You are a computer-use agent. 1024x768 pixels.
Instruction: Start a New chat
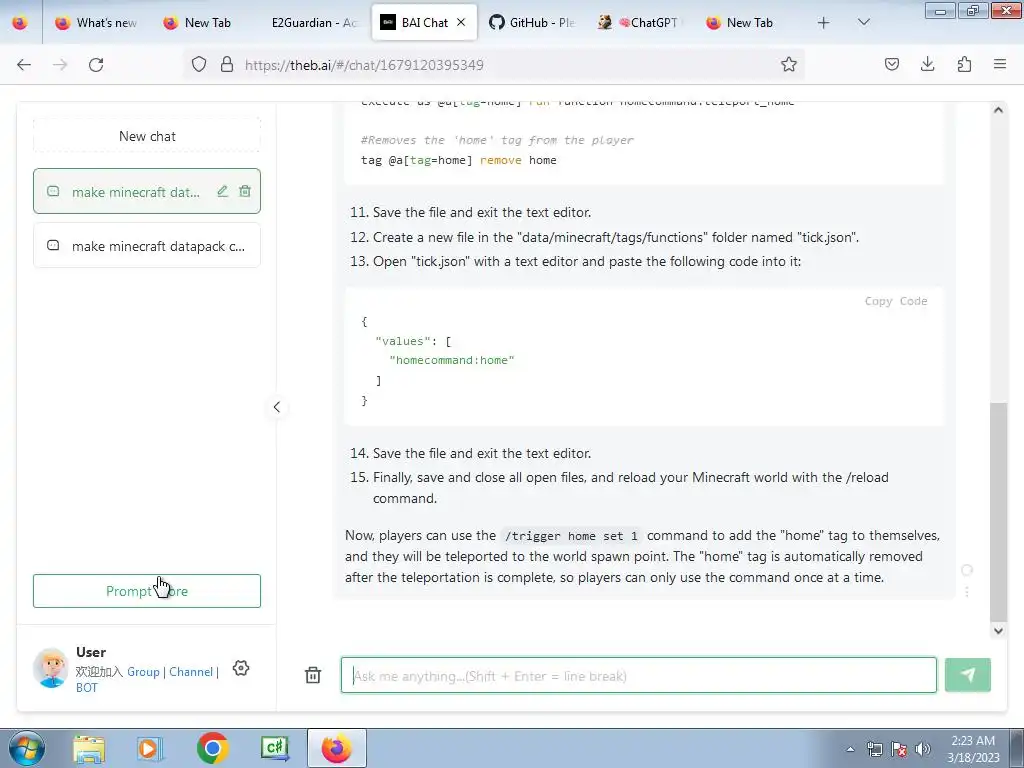[x=147, y=136]
